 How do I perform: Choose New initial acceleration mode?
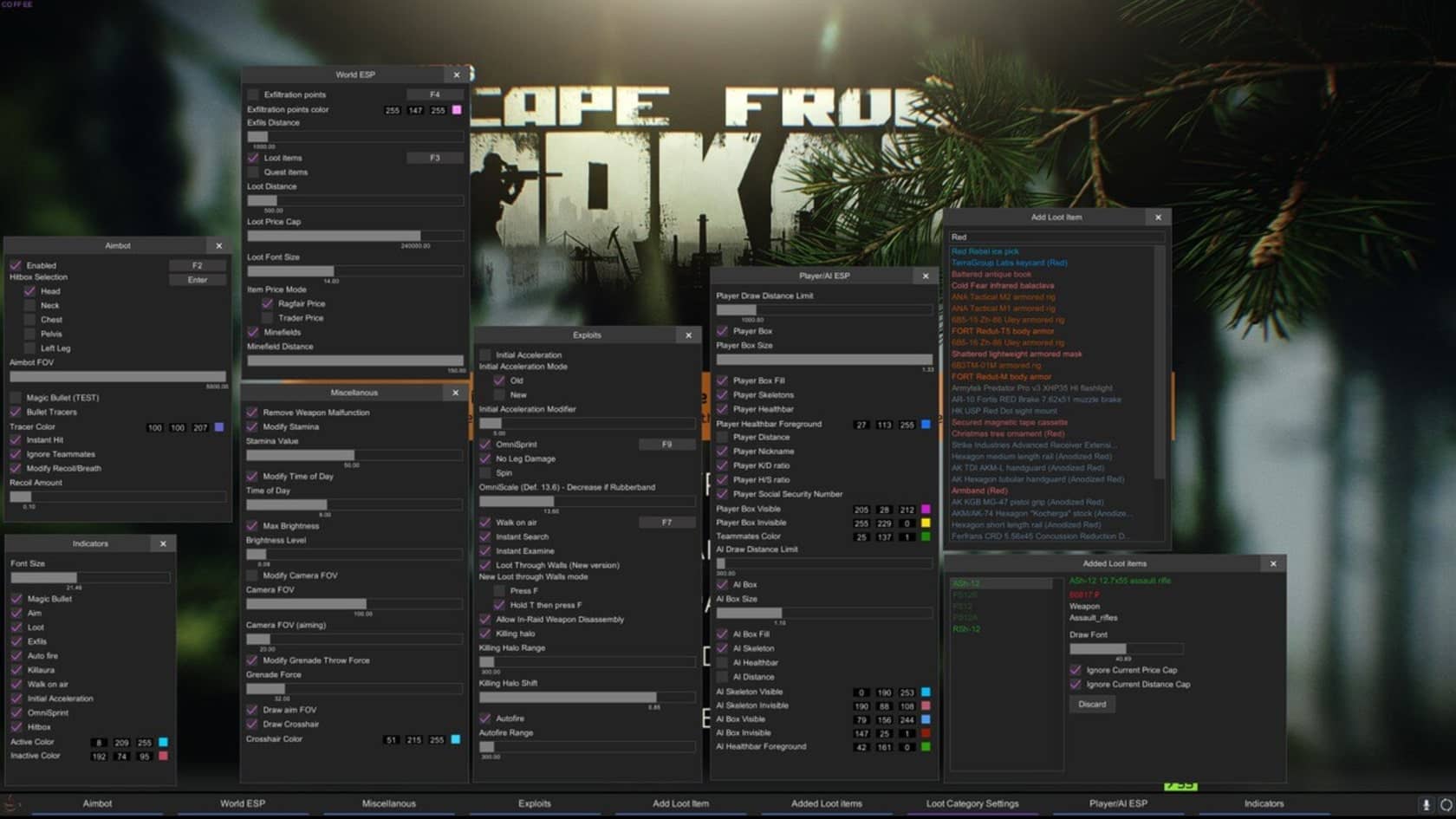tap(499, 395)
